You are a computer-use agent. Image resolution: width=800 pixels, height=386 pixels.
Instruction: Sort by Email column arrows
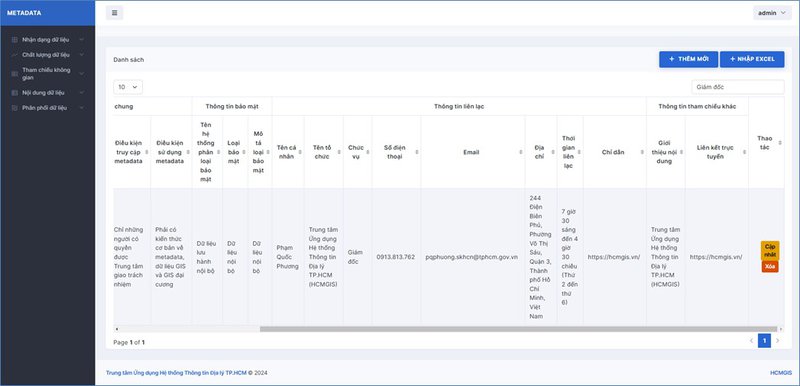(520, 152)
